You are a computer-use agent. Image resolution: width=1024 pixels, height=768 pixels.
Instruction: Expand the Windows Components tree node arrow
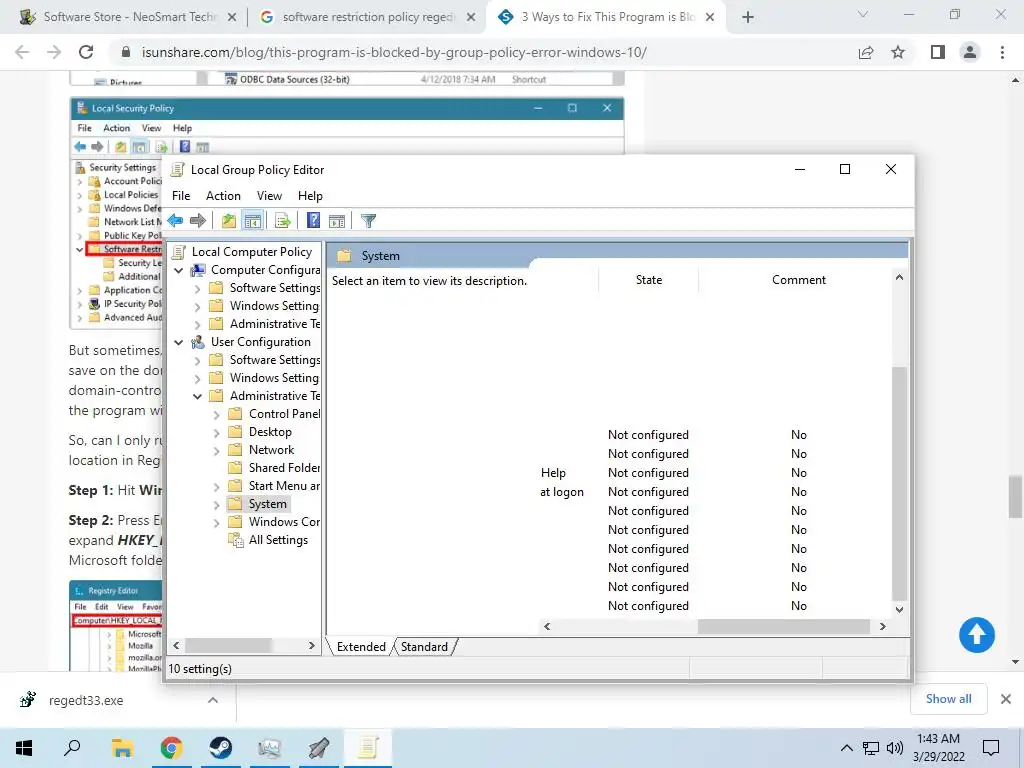216,522
